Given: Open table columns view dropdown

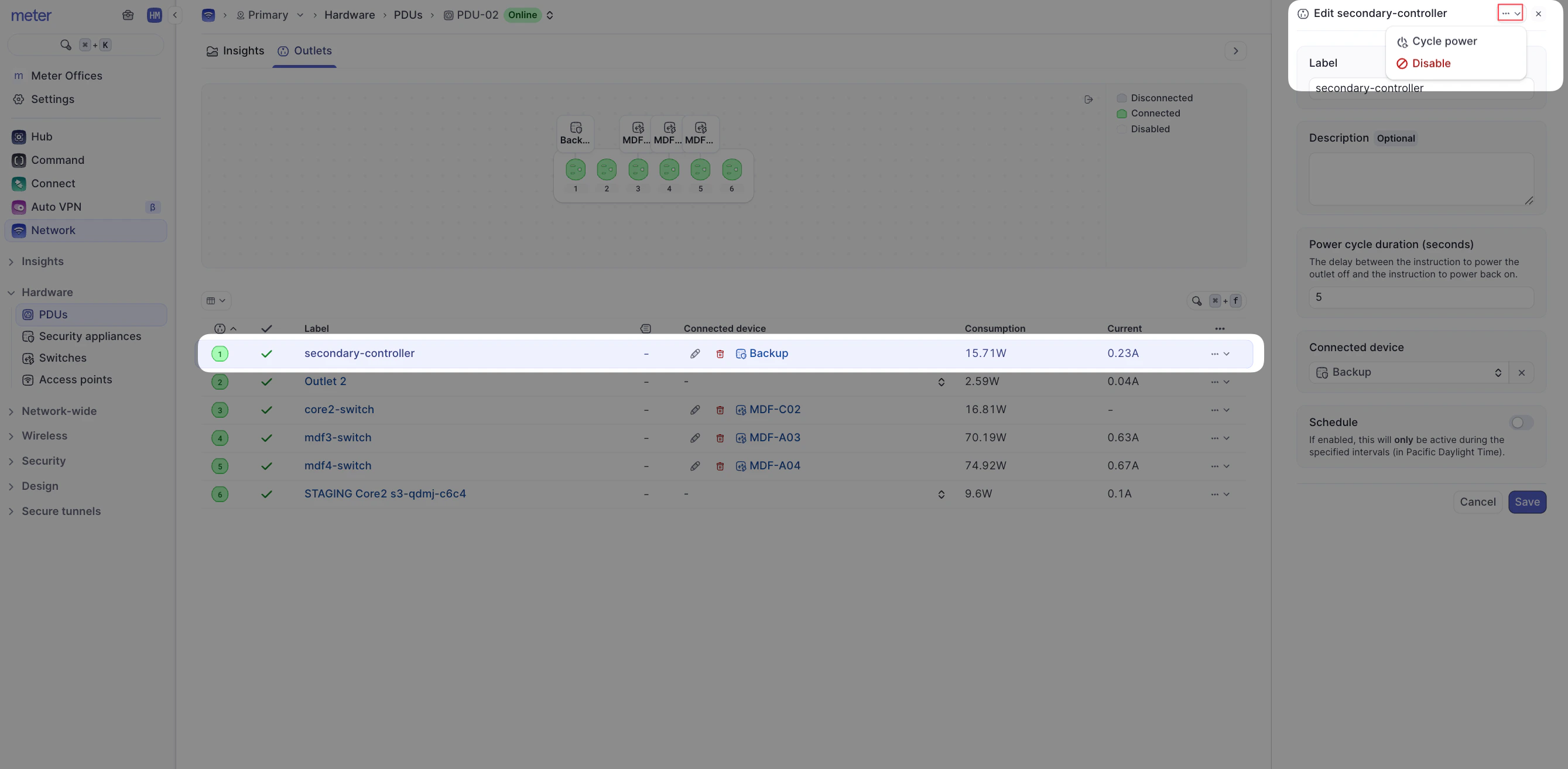Looking at the screenshot, I should pyautogui.click(x=215, y=301).
